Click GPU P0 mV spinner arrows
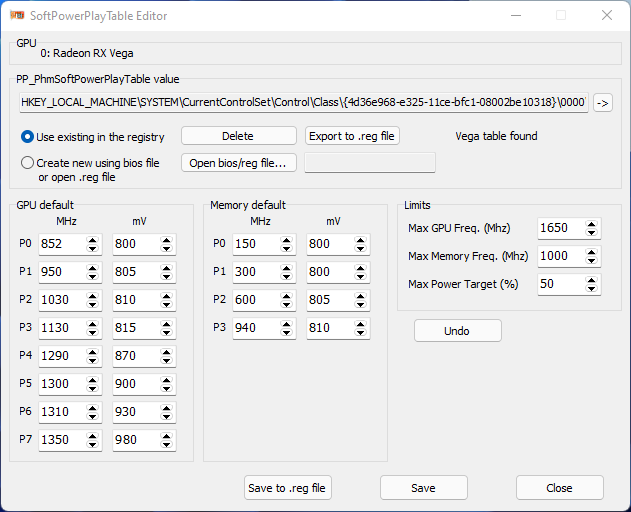The width and height of the screenshot is (631, 512). tap(167, 244)
